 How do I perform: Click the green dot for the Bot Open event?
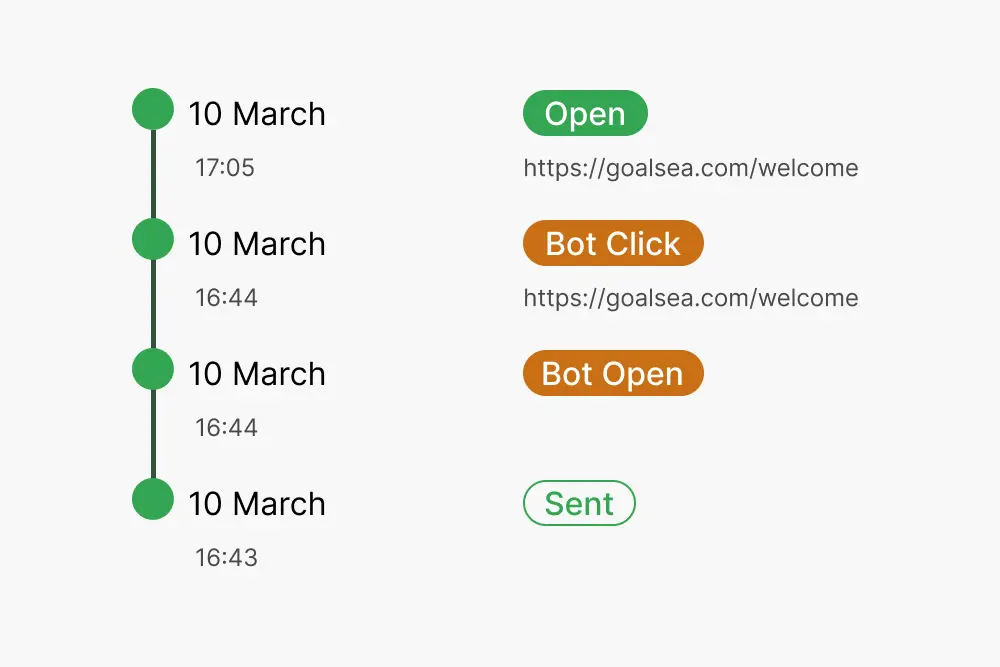click(x=152, y=370)
